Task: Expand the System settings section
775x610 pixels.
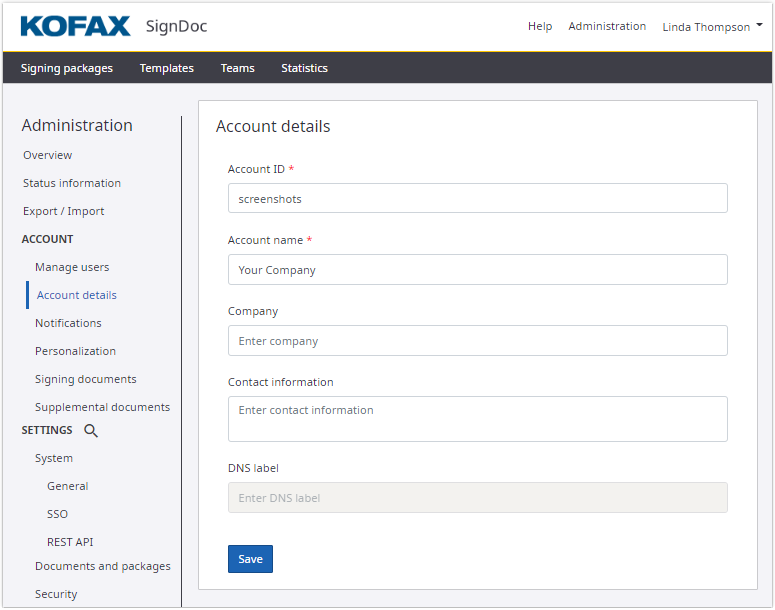Action: (x=54, y=458)
